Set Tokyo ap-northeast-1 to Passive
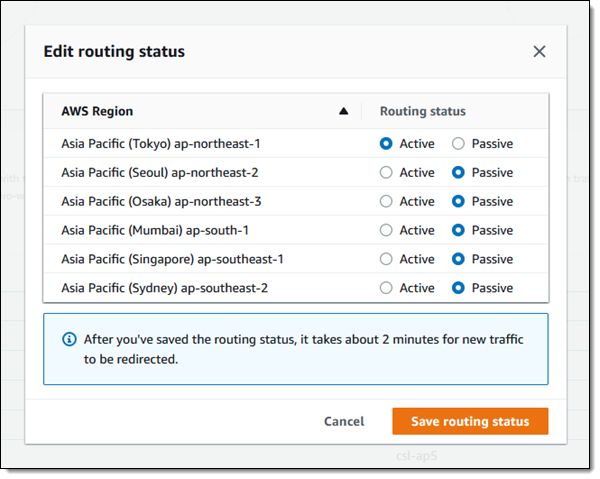600x479 pixels. tap(458, 144)
